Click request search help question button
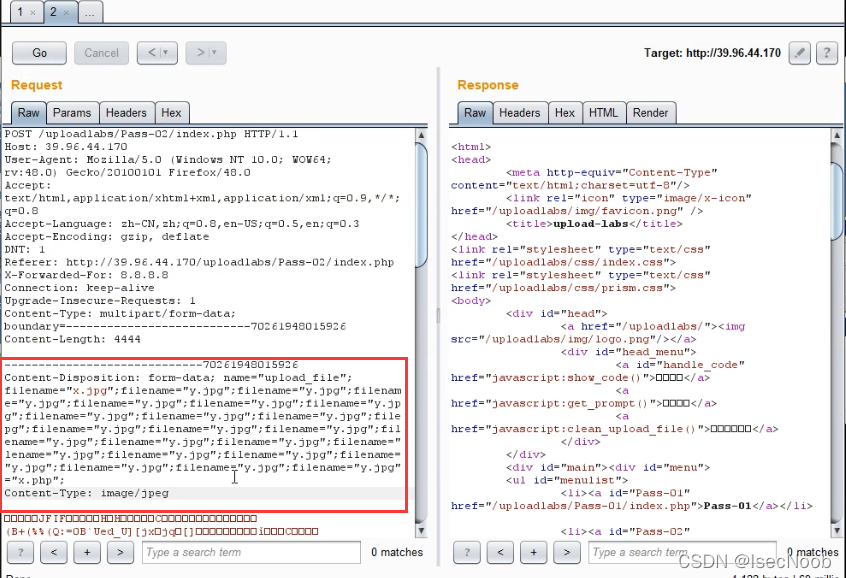 click(x=21, y=552)
